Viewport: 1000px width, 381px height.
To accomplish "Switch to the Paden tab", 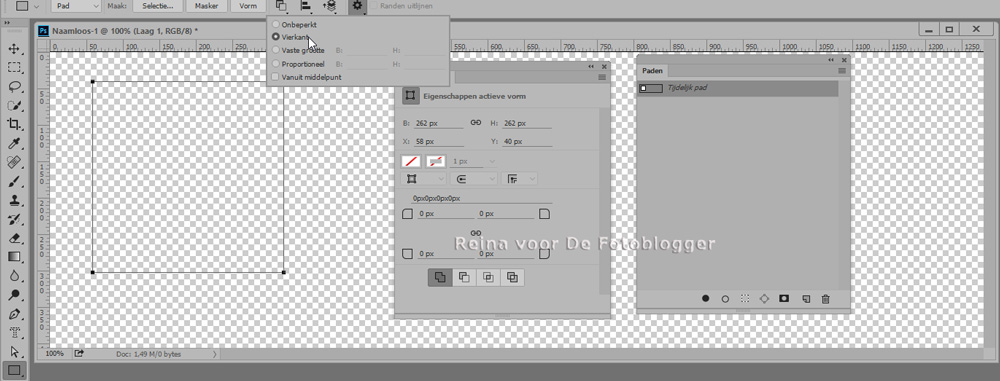I will [652, 70].
